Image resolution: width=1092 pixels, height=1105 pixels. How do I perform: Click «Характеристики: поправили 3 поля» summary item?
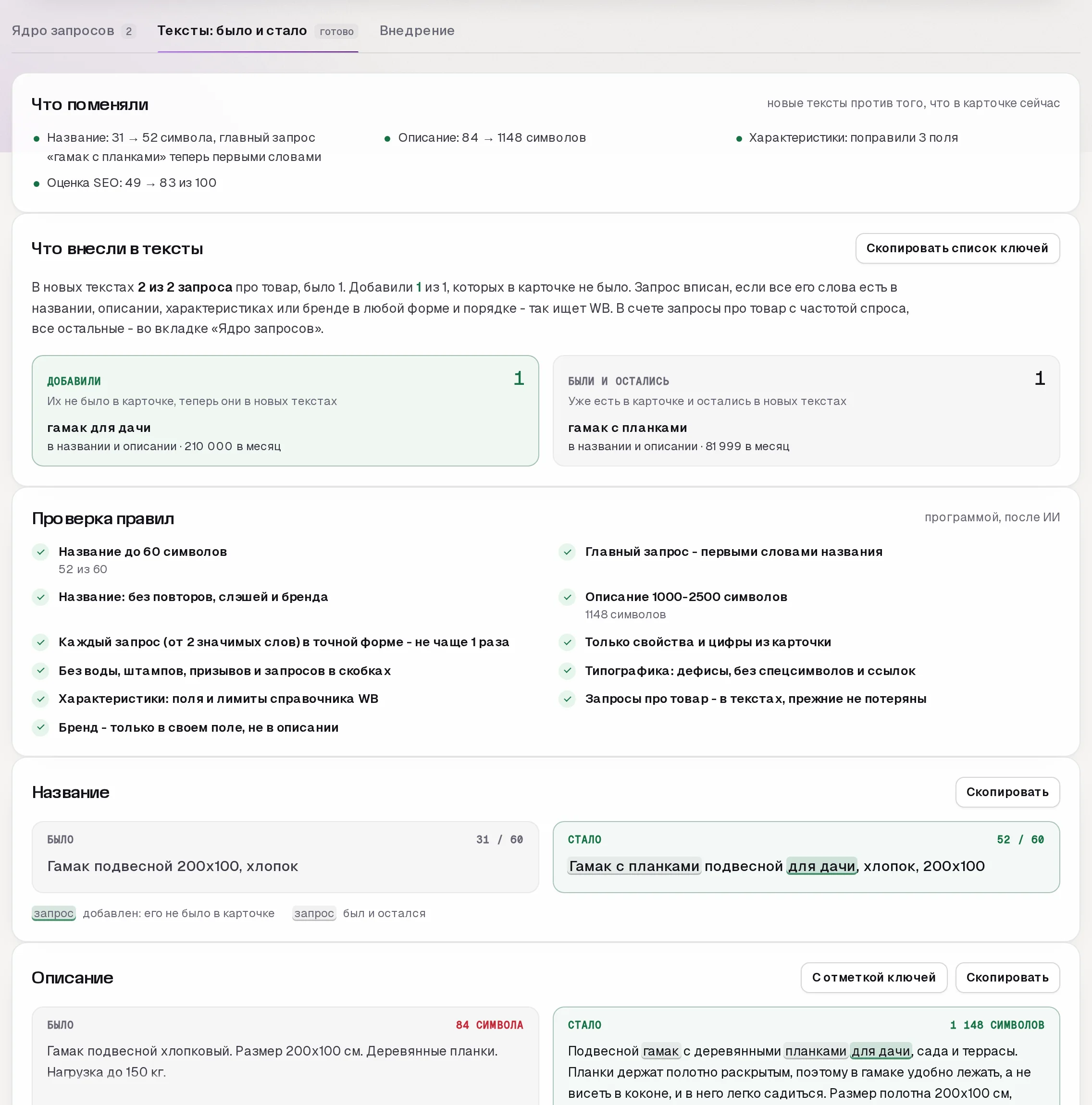[853, 138]
